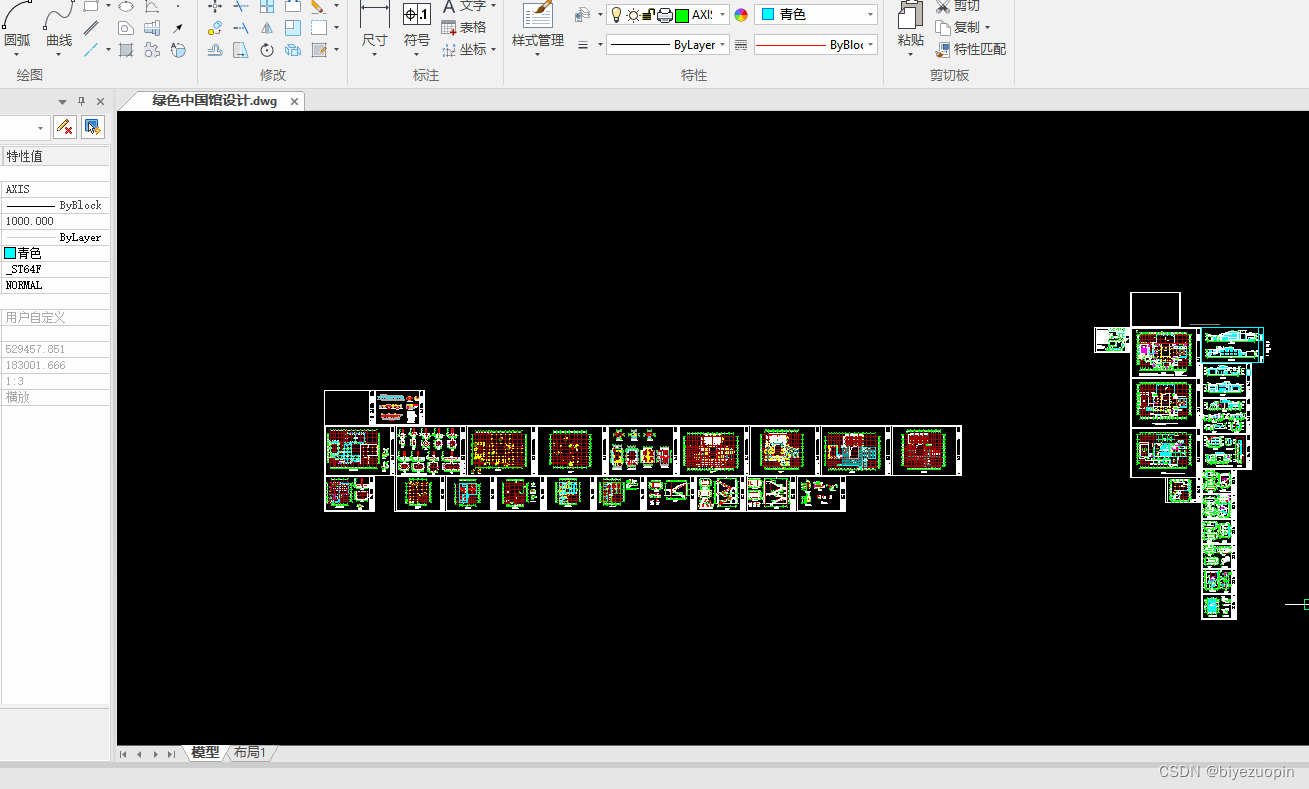The image size is (1309, 789).
Task: Click the horizontal row of drawing sheets thumbnail
Action: tap(643, 451)
